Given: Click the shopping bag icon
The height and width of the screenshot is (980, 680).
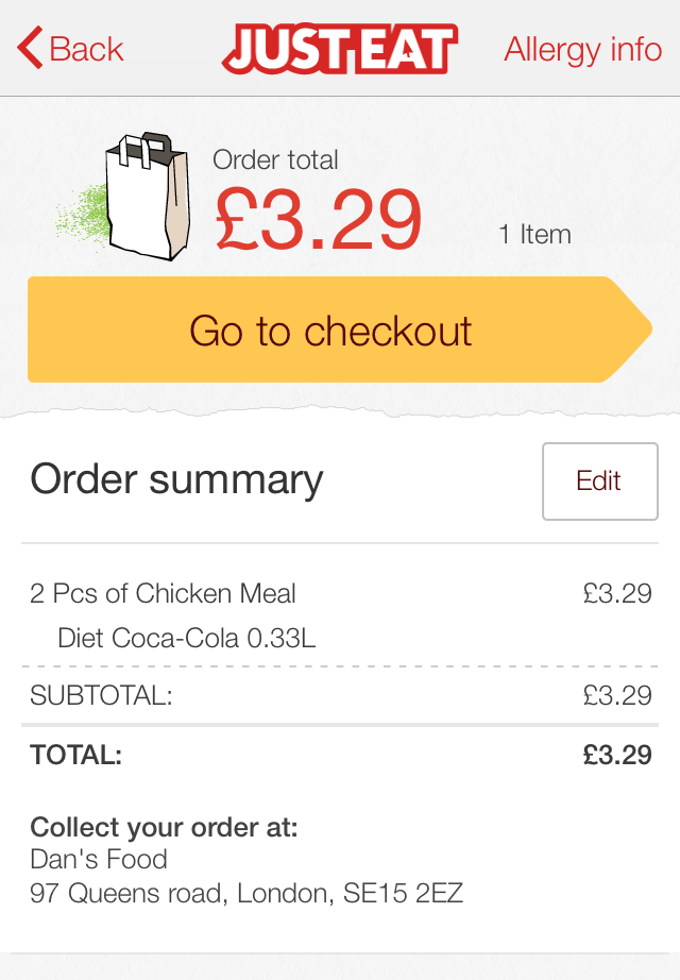Looking at the screenshot, I should click(x=140, y=195).
